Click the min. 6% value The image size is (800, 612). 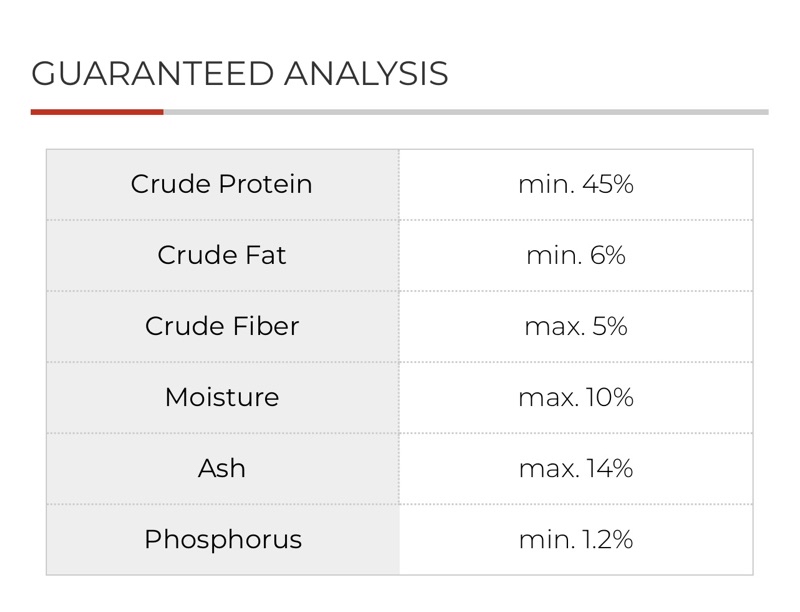click(576, 255)
